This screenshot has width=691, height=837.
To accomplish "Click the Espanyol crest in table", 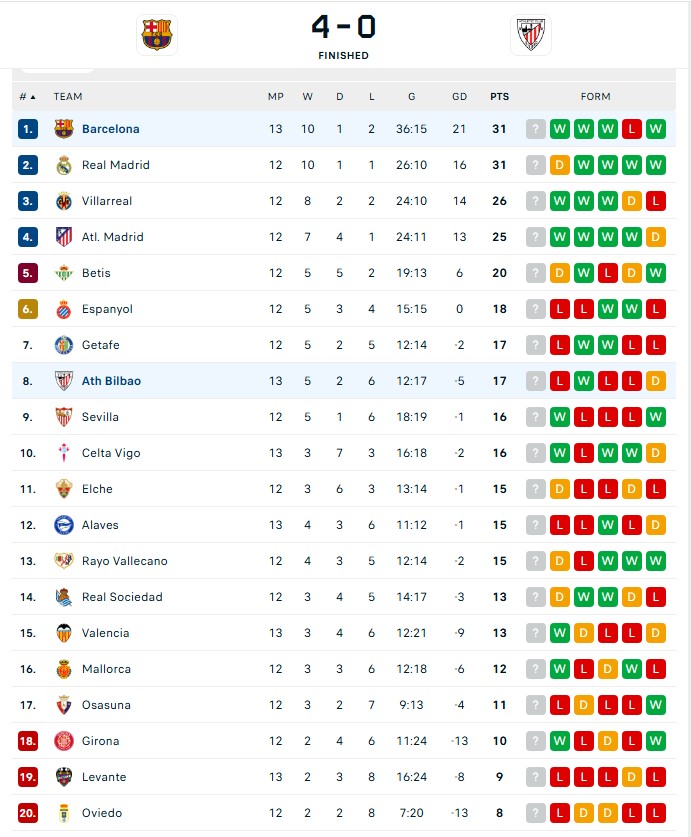I will click(x=64, y=309).
